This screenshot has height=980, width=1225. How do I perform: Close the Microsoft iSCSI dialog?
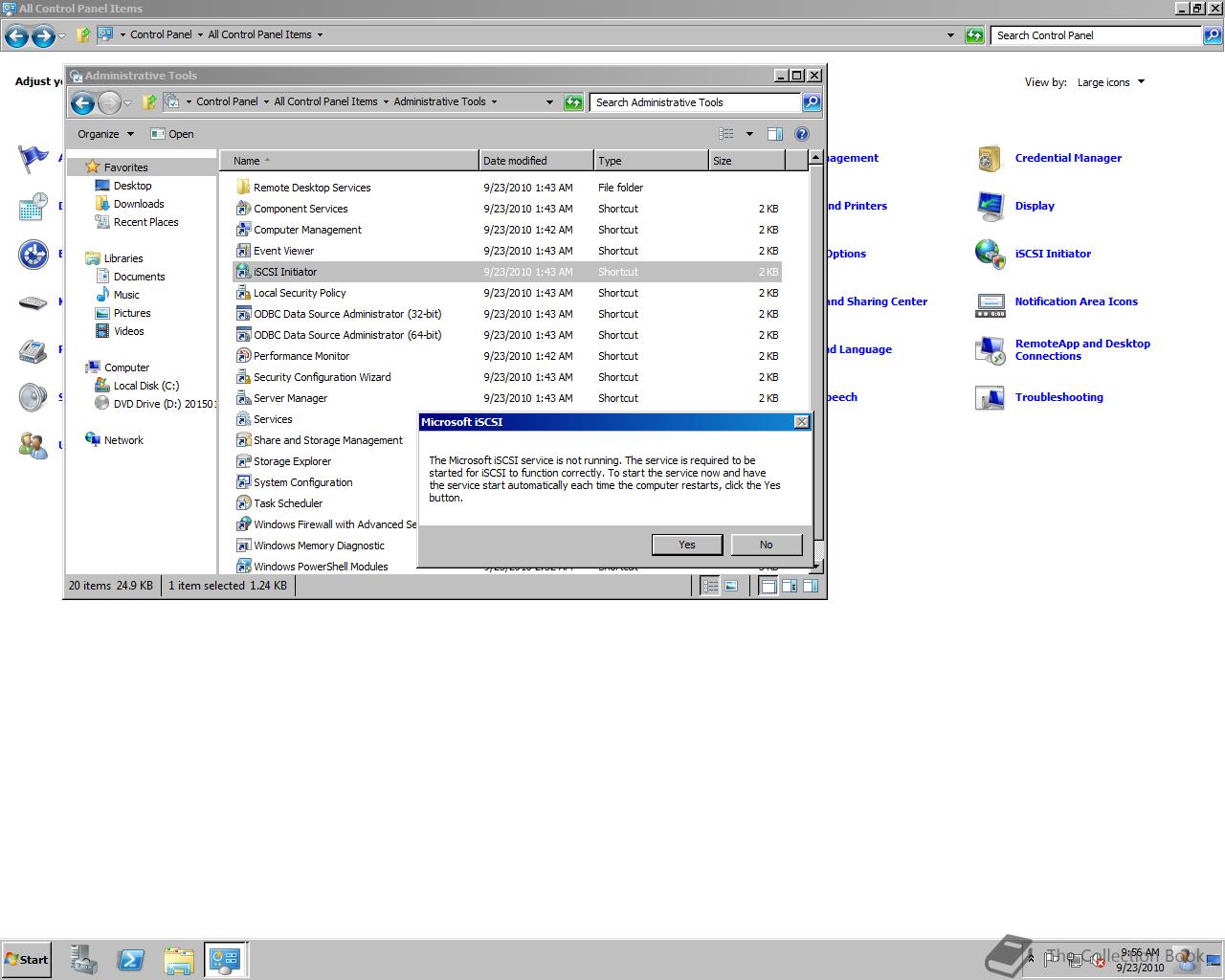click(802, 422)
